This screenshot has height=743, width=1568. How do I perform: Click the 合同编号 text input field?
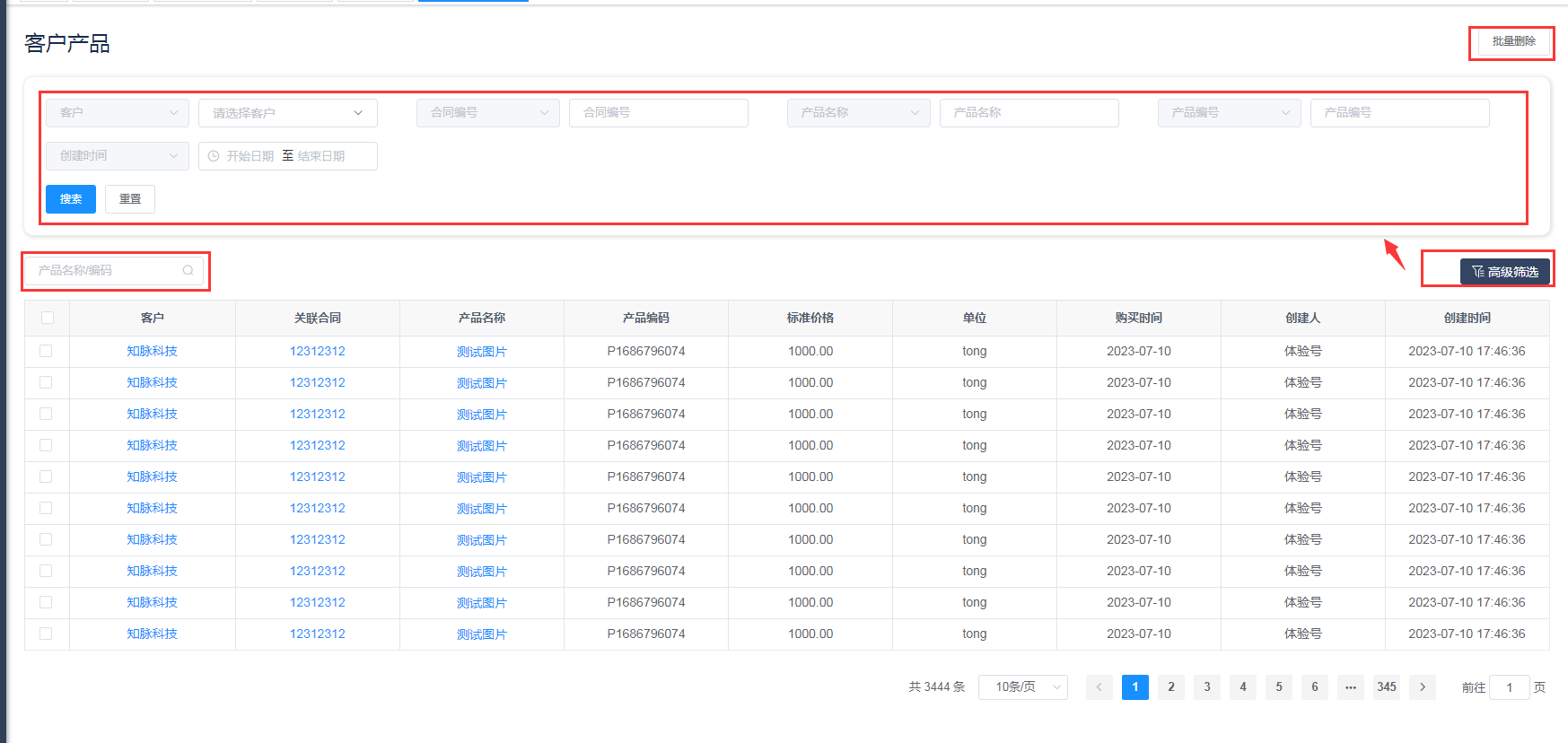tap(658, 113)
